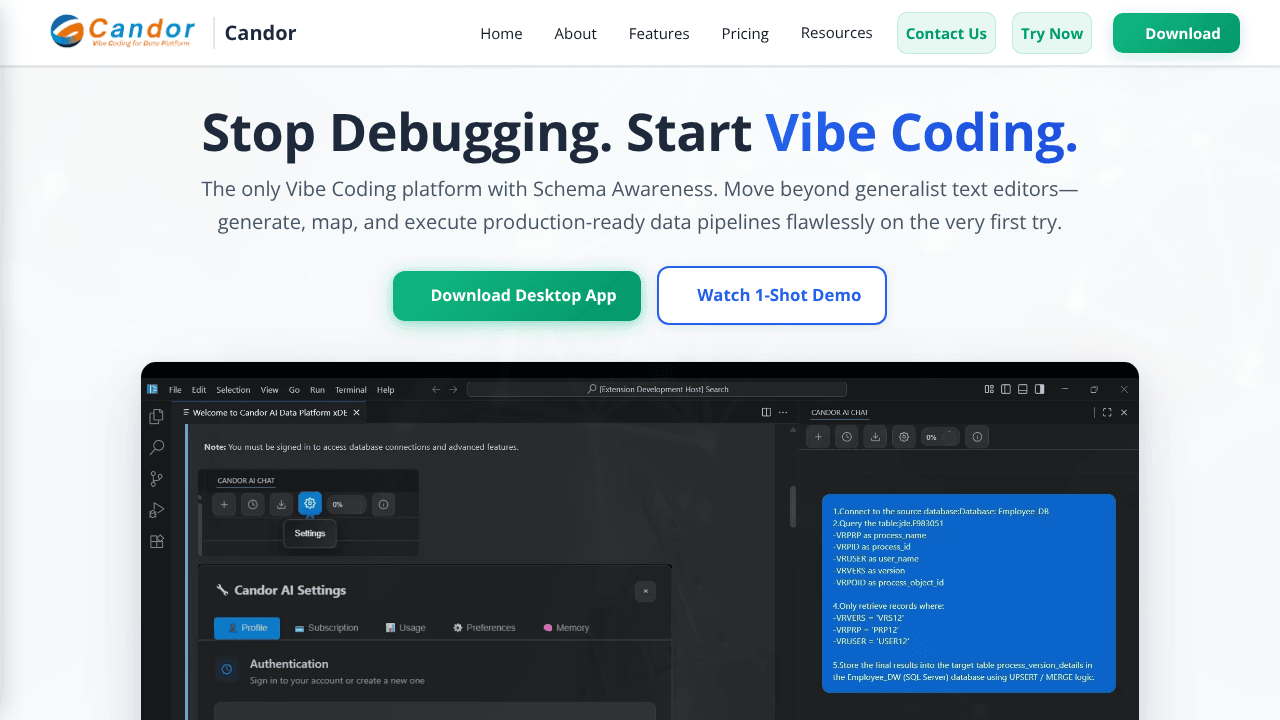This screenshot has width=1280, height=720.
Task: Open the Go menu in the editor
Action: 294,390
